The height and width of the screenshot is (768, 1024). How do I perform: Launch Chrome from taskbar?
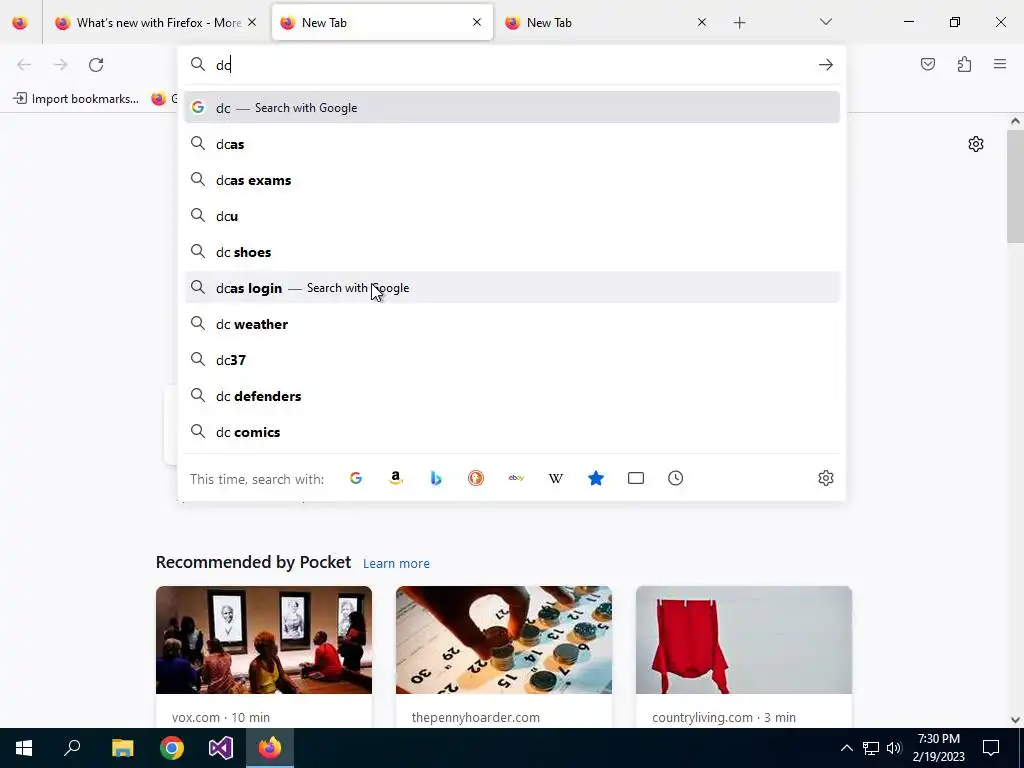(172, 748)
